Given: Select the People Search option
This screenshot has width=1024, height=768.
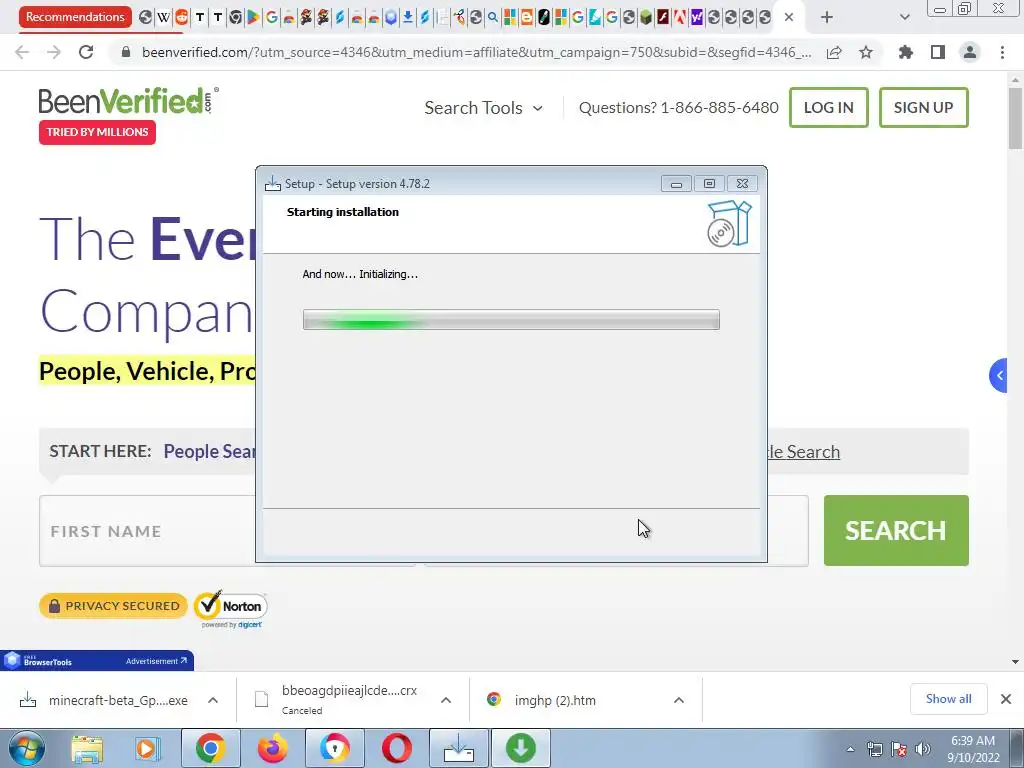Looking at the screenshot, I should (209, 451).
